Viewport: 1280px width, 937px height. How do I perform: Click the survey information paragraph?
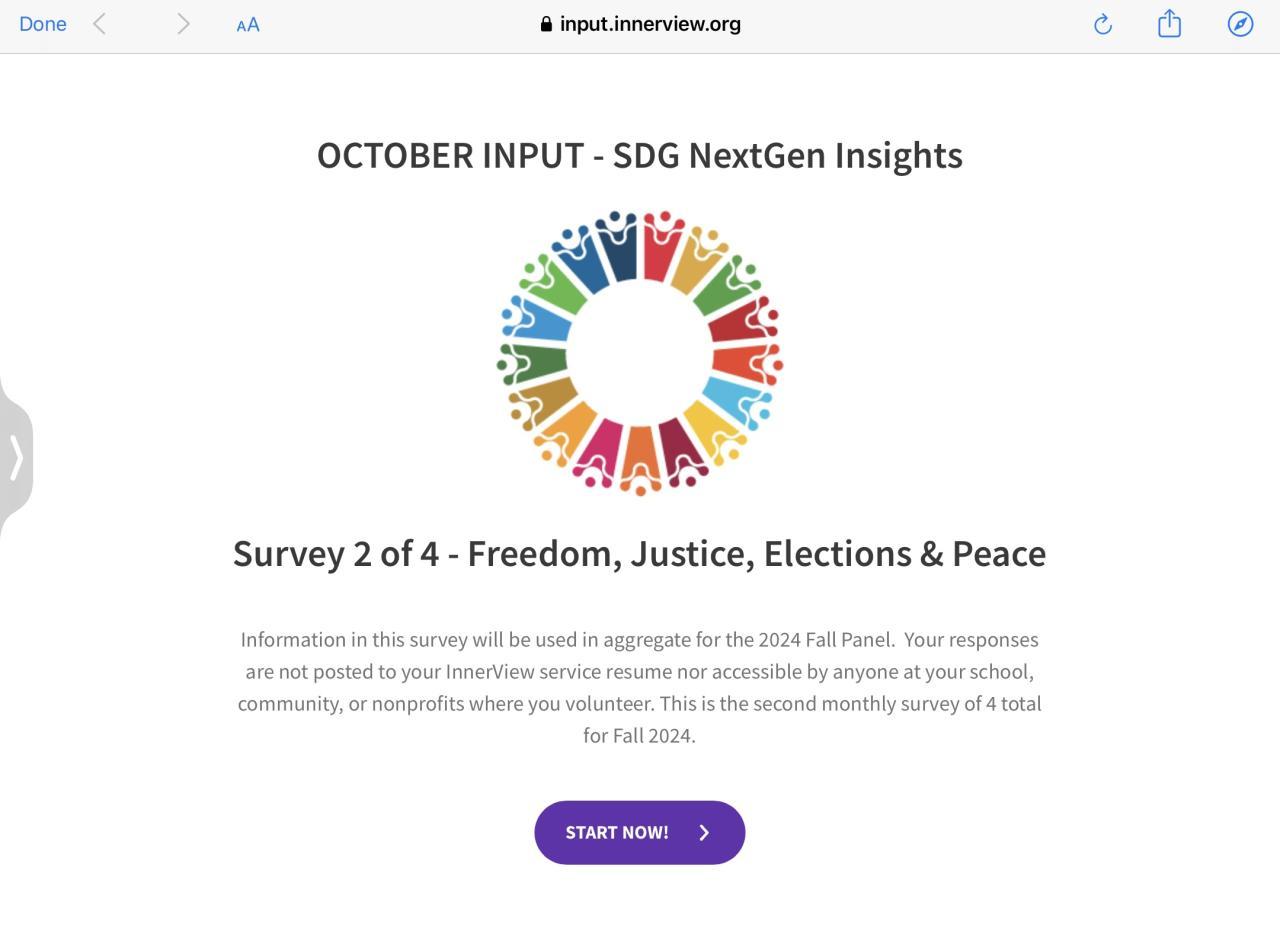(640, 687)
